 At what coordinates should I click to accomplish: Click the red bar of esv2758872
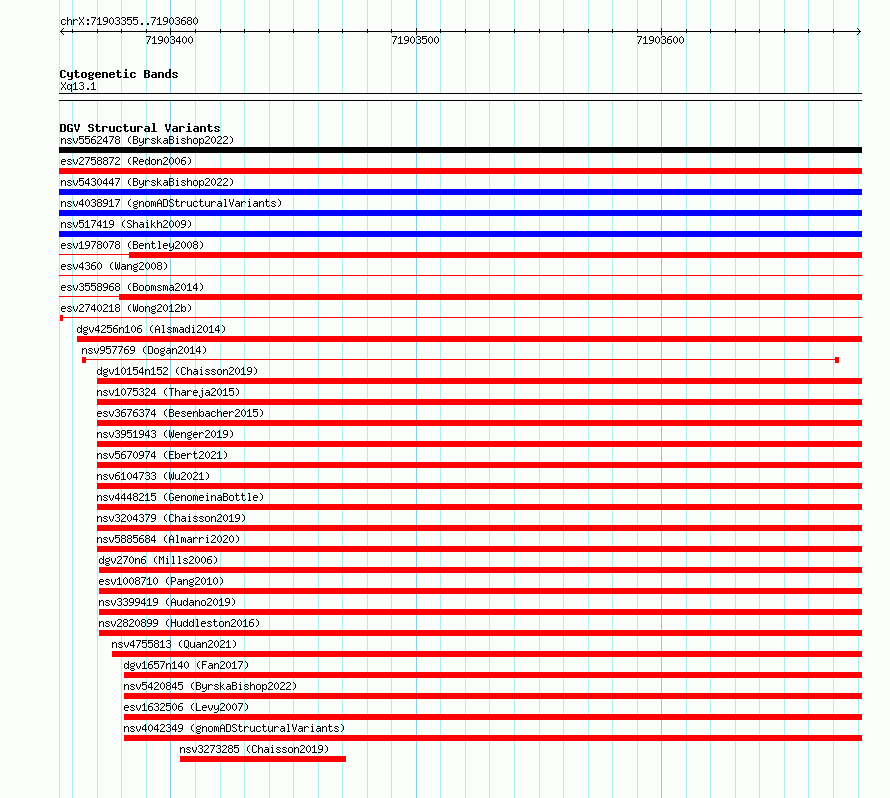pos(460,171)
